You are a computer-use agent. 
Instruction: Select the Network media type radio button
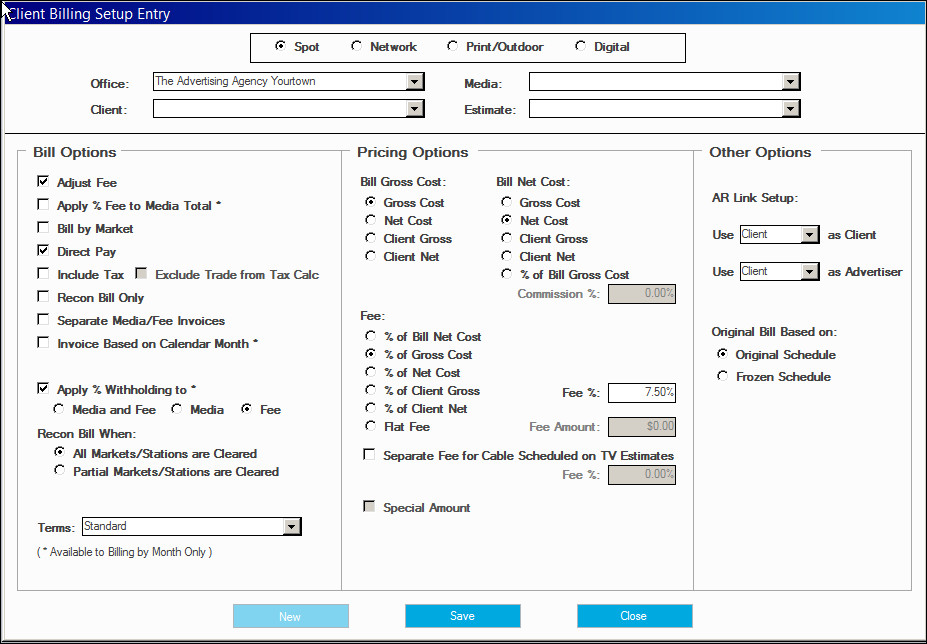[356, 46]
